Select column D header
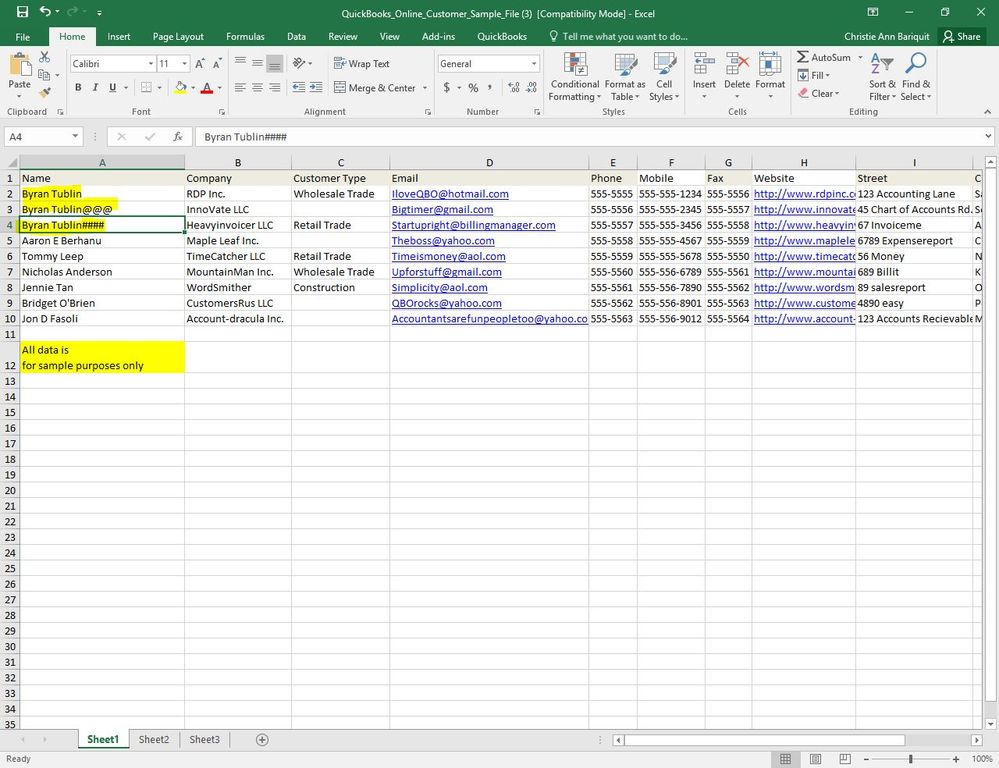The height and width of the screenshot is (768, 999). click(489, 163)
